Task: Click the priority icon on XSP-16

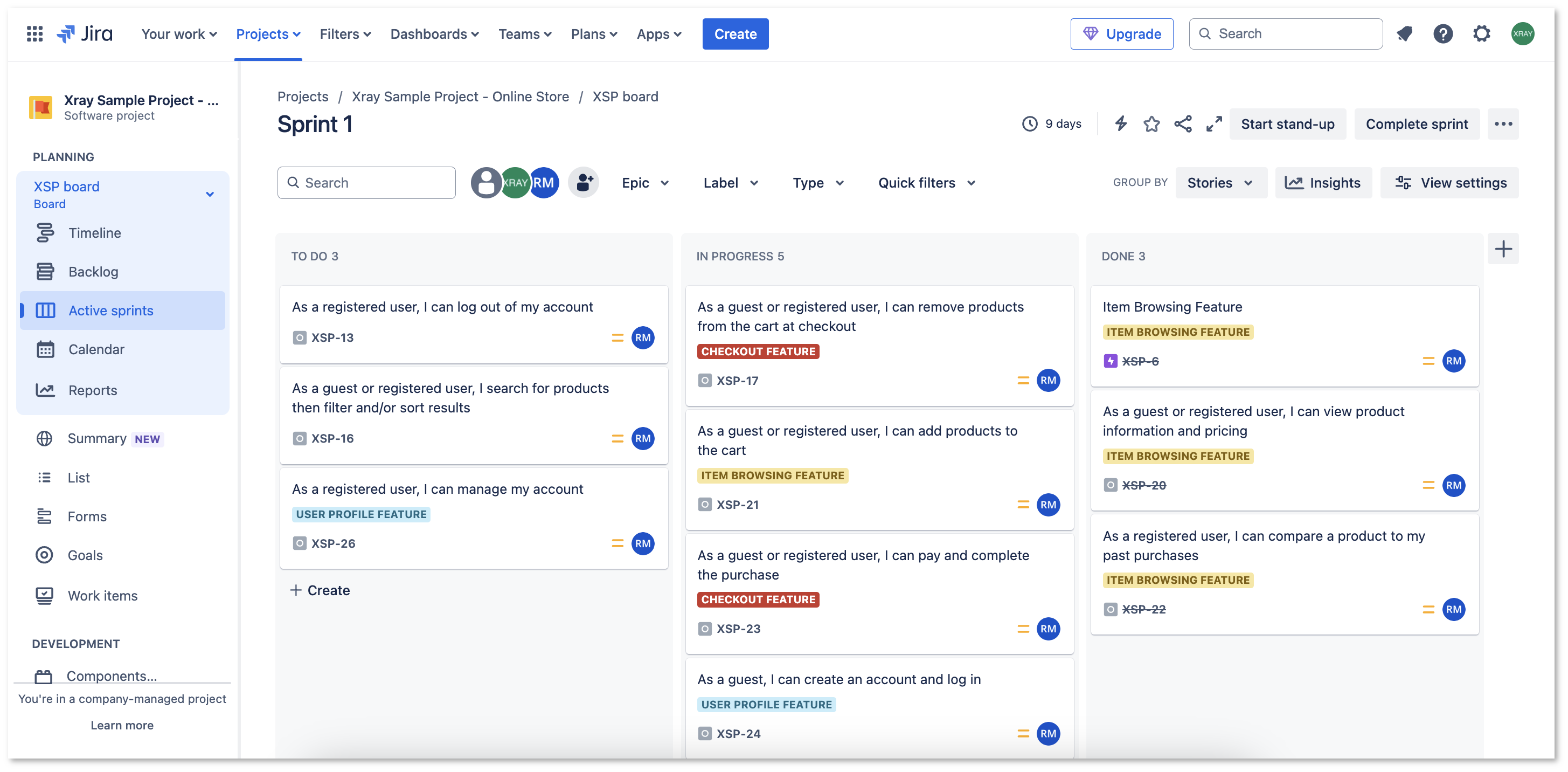Action: (x=617, y=438)
